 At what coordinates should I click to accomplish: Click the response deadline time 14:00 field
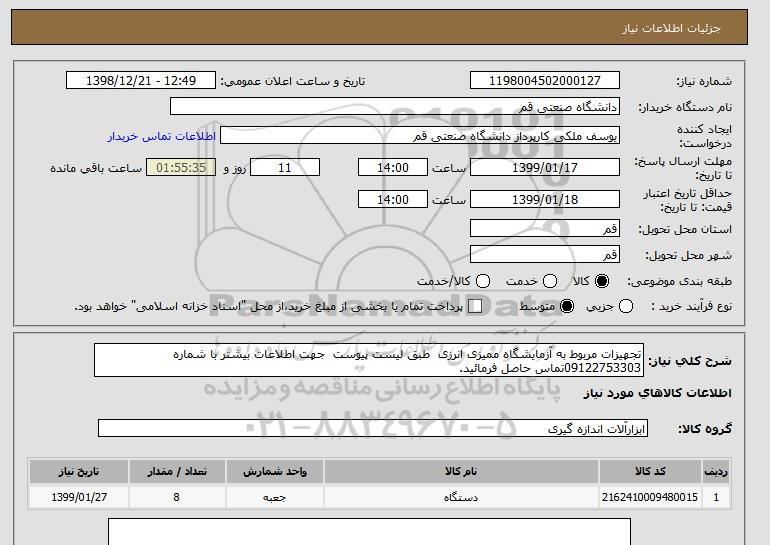[x=393, y=167]
